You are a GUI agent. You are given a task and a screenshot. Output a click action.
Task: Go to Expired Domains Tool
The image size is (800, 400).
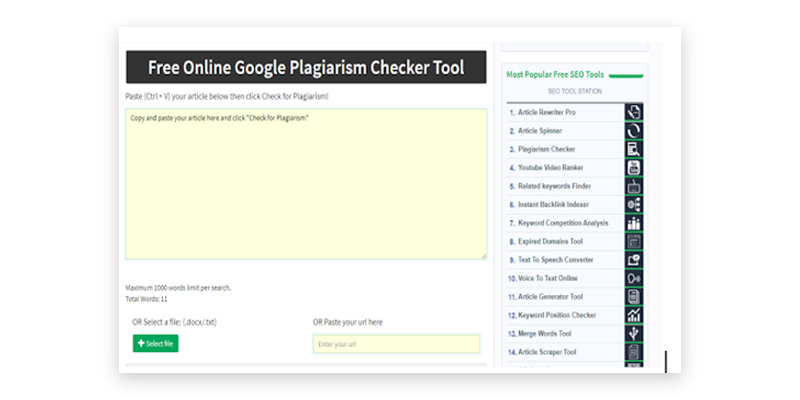point(550,241)
